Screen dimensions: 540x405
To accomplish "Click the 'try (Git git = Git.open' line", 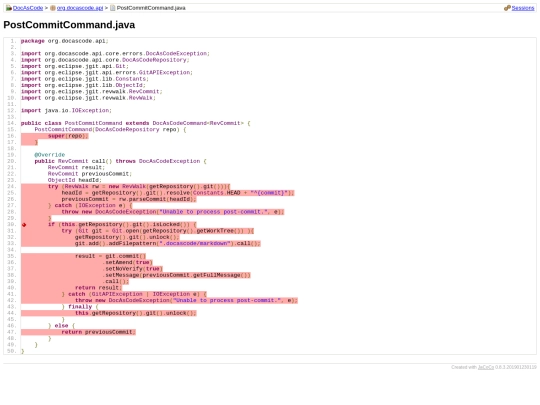I will click(x=157, y=231).
